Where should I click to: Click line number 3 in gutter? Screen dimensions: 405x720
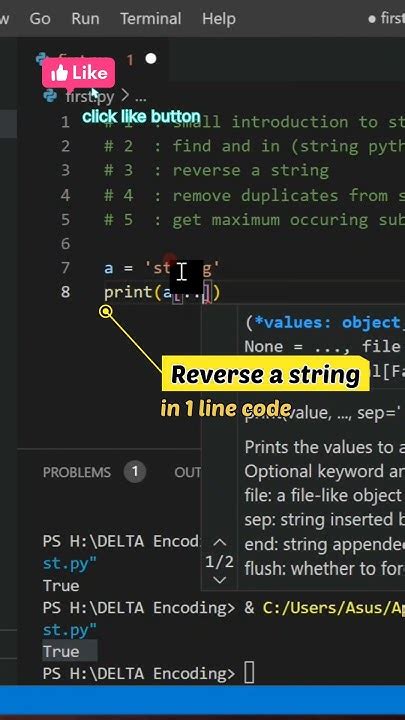click(65, 170)
